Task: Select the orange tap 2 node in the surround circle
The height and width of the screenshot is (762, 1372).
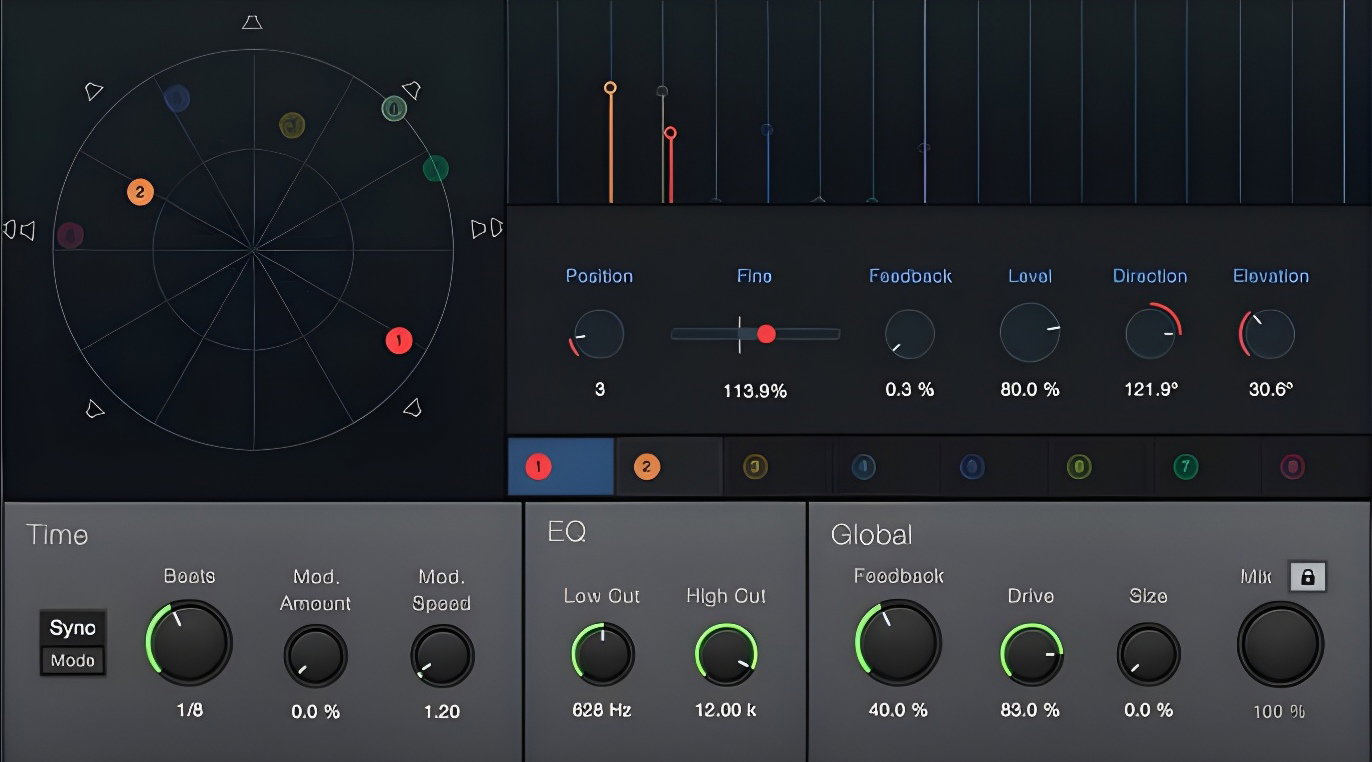Action: [140, 192]
